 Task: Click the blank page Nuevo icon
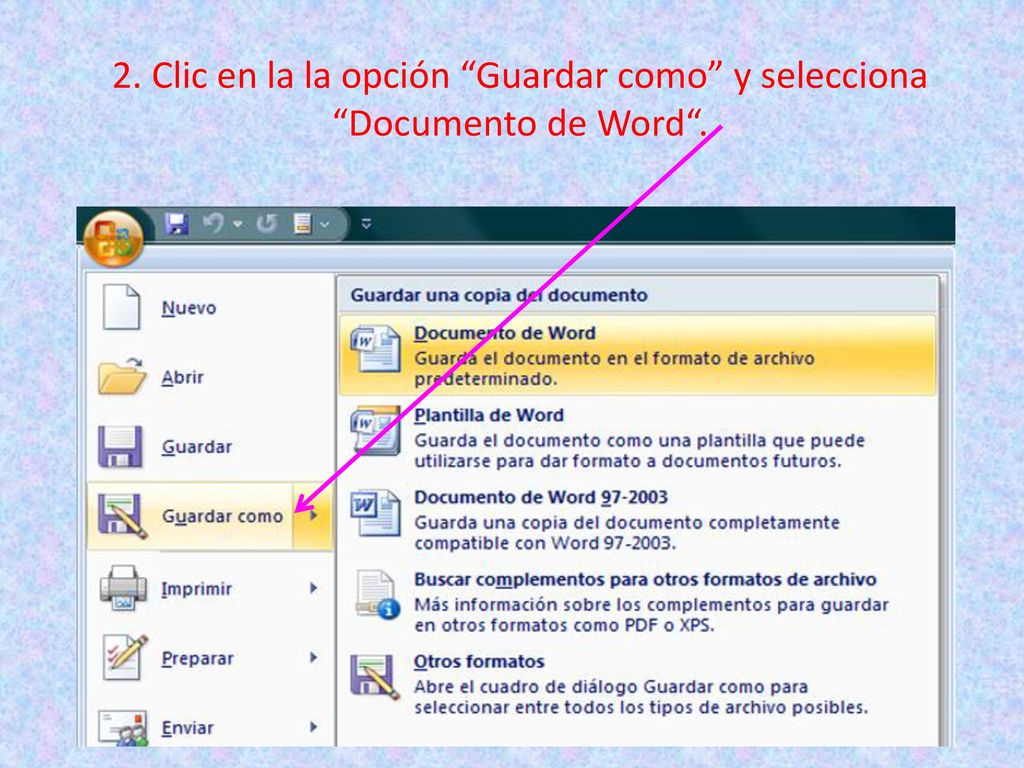121,307
